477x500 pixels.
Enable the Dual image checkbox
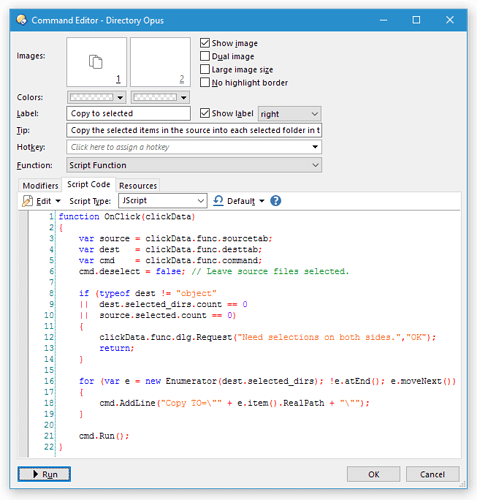tap(205, 56)
